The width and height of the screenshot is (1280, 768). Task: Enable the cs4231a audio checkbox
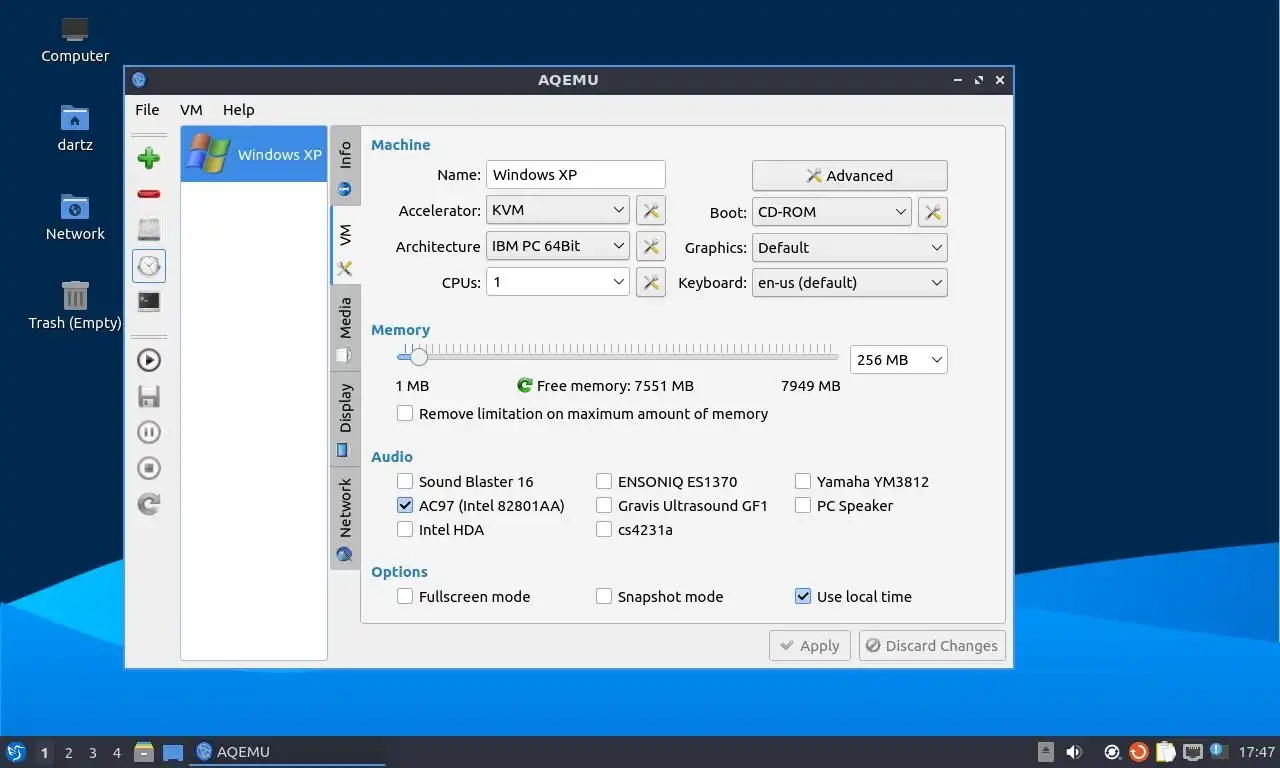pos(604,529)
